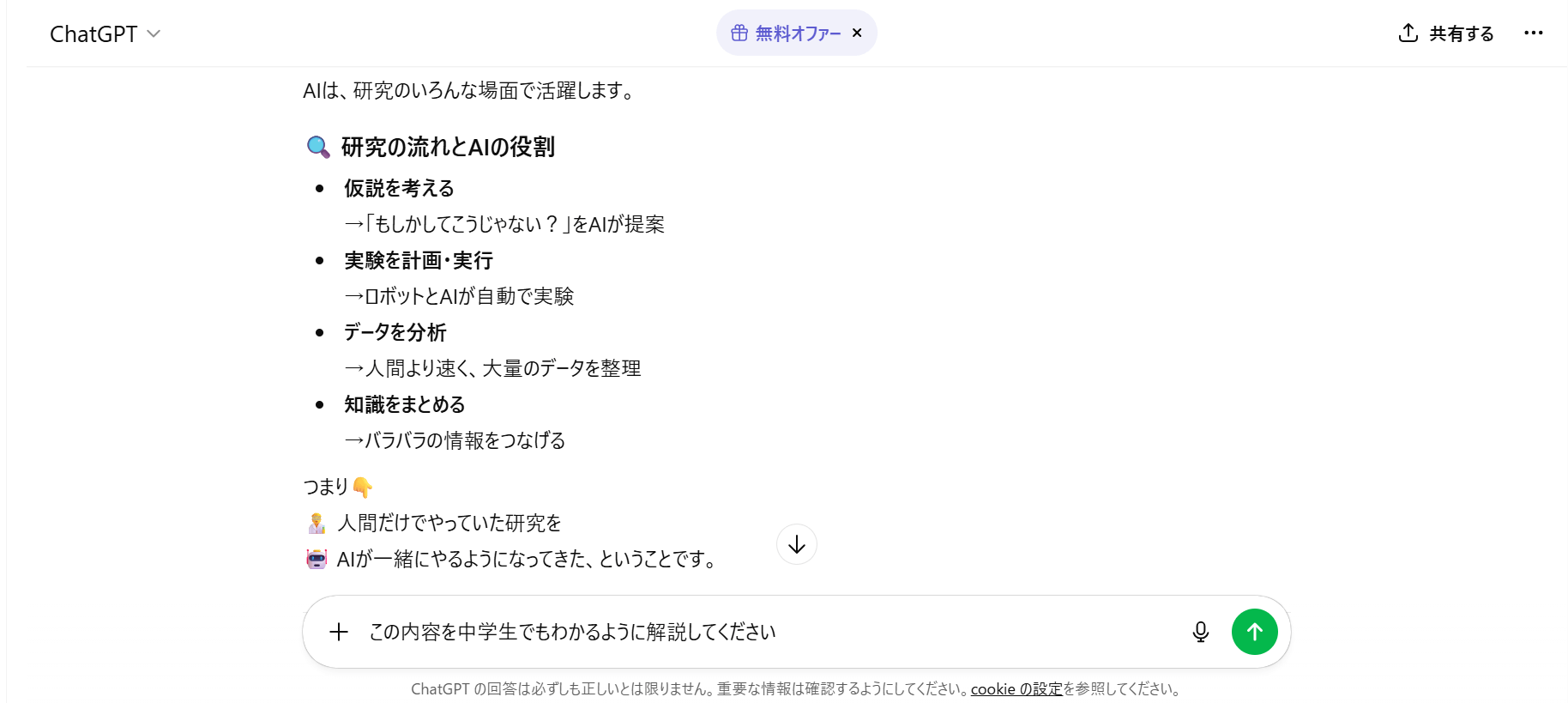
Task: Click the robot emoji beside AIが一緒に line
Action: pos(317,560)
